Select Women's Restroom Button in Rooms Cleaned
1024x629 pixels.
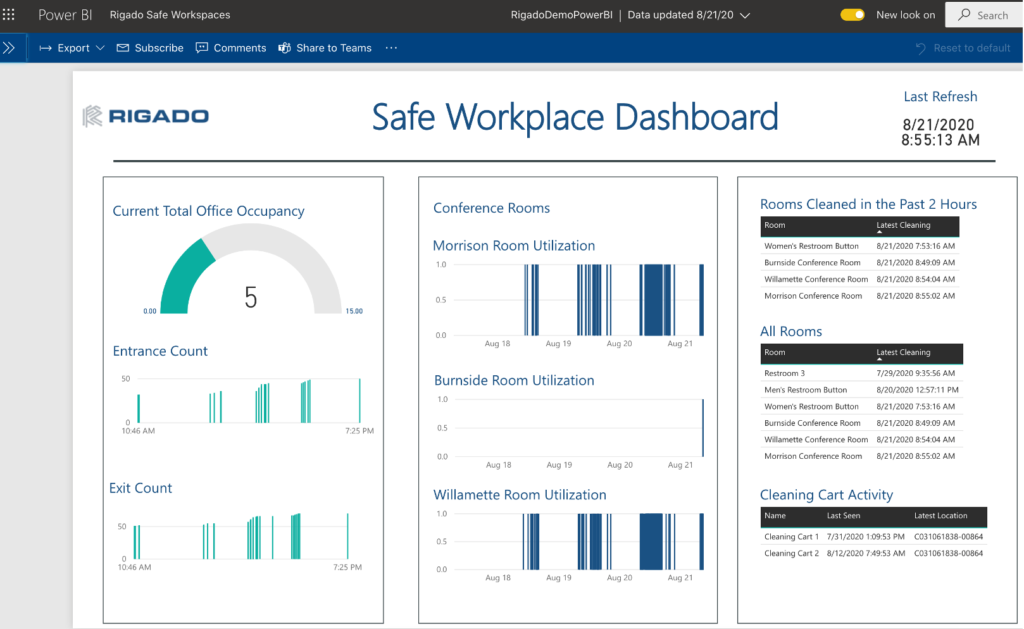pyautogui.click(x=860, y=246)
